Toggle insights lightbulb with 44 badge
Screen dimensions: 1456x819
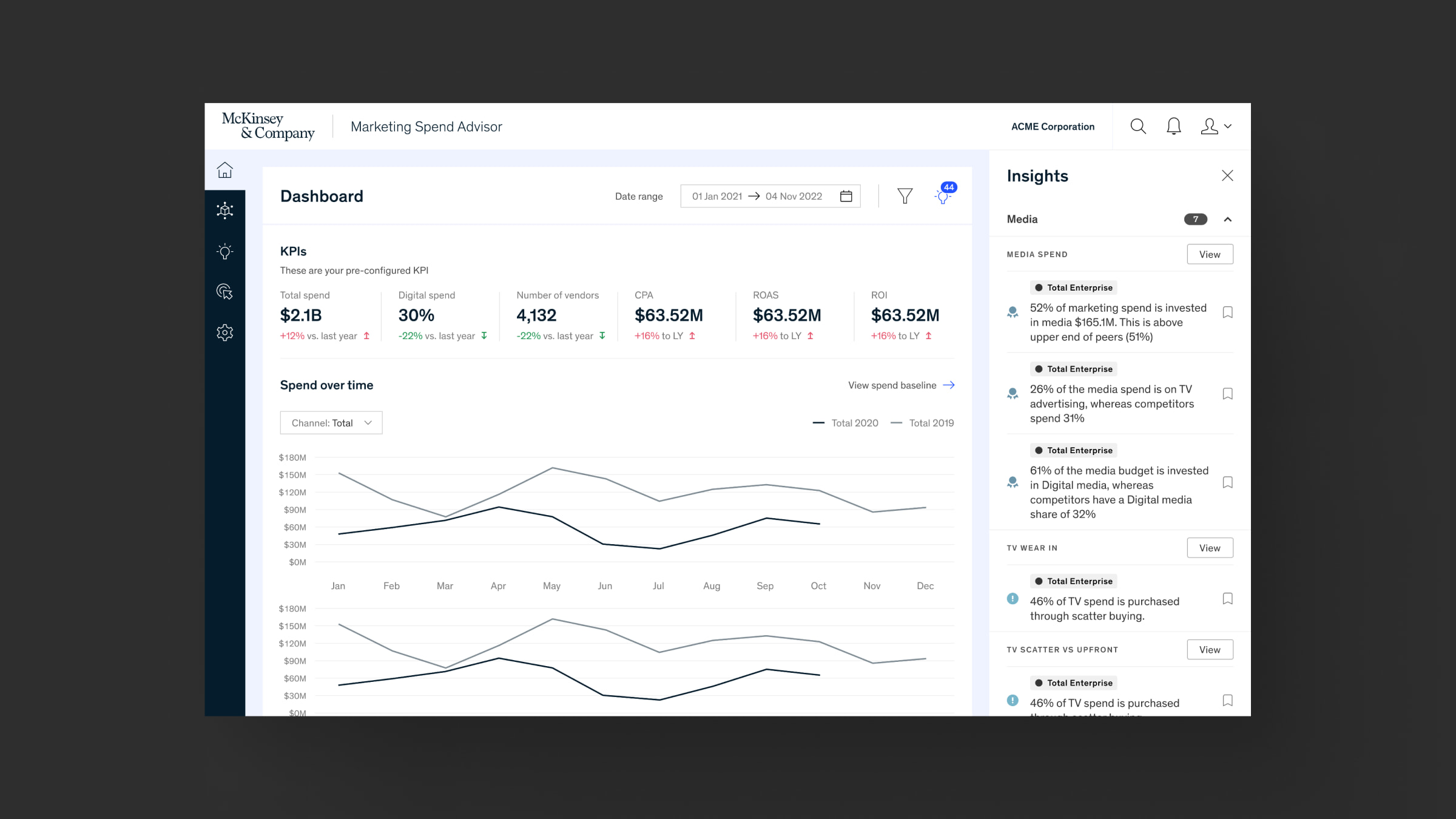click(x=944, y=195)
